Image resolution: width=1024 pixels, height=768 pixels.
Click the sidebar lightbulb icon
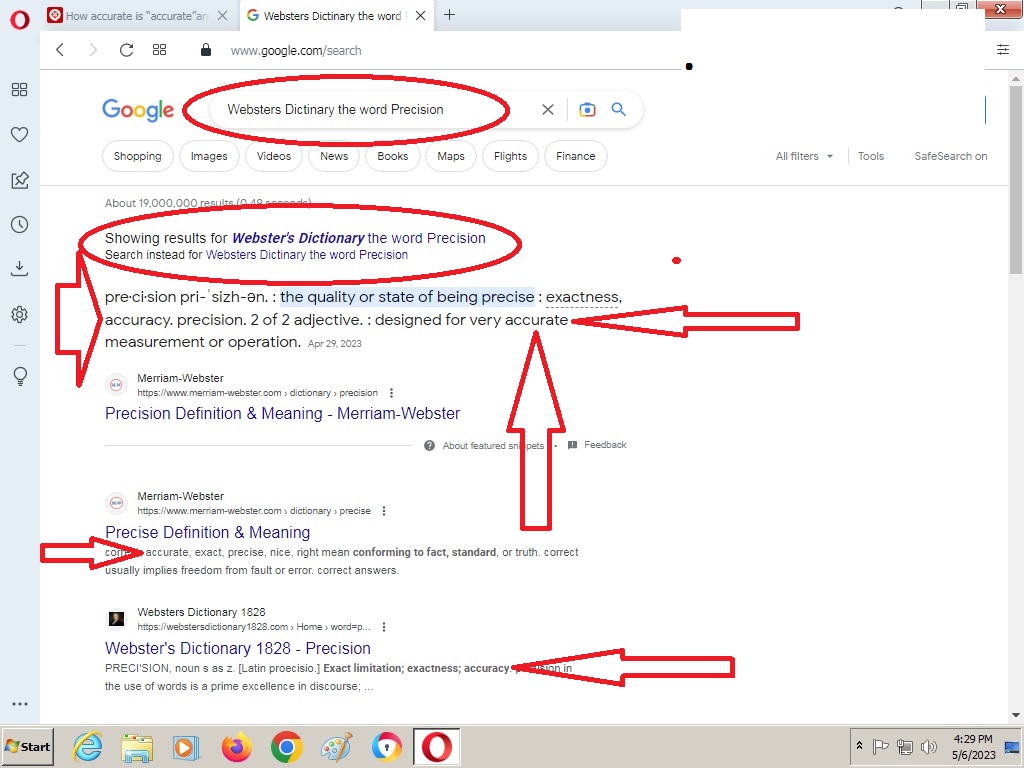[x=20, y=376]
